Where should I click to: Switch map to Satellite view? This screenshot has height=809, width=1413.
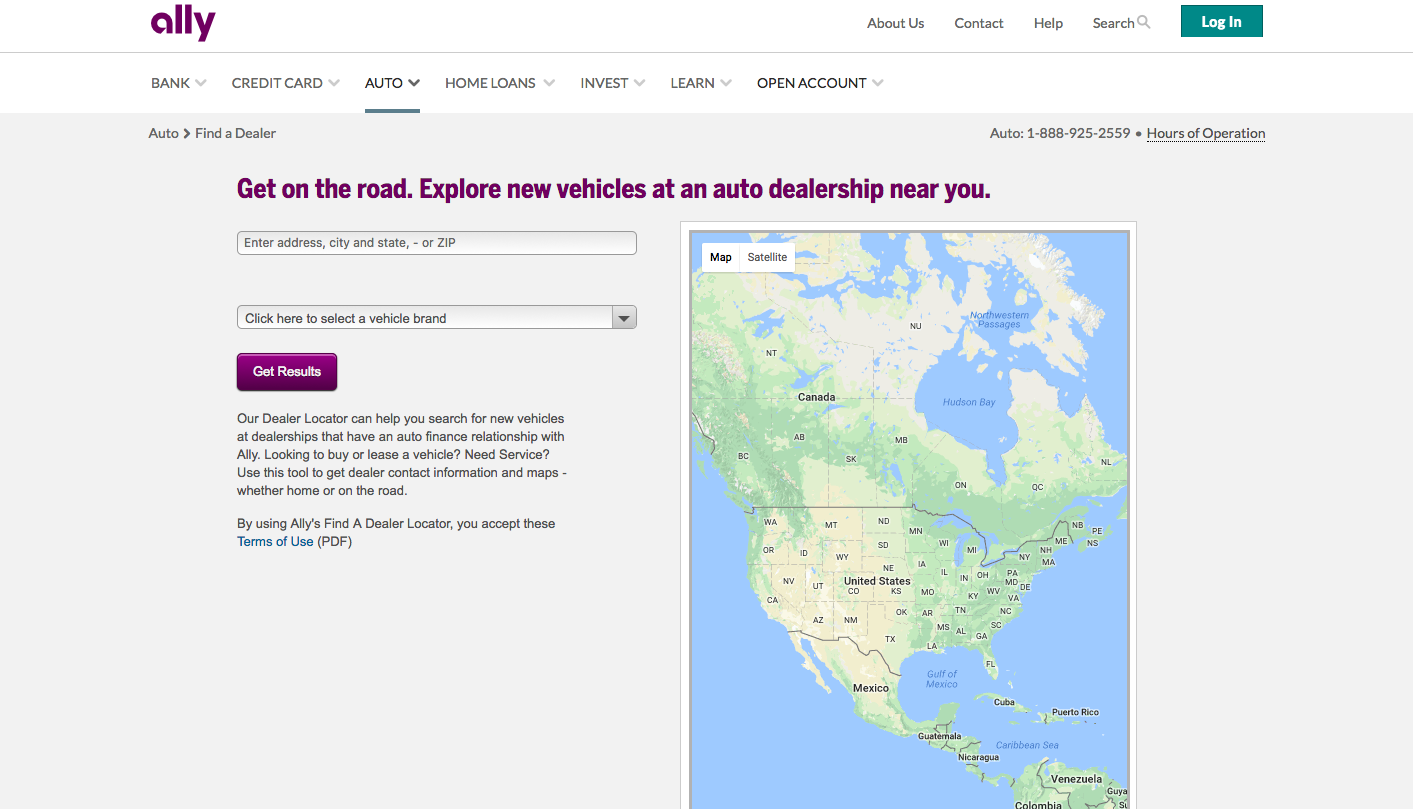[x=767, y=257]
